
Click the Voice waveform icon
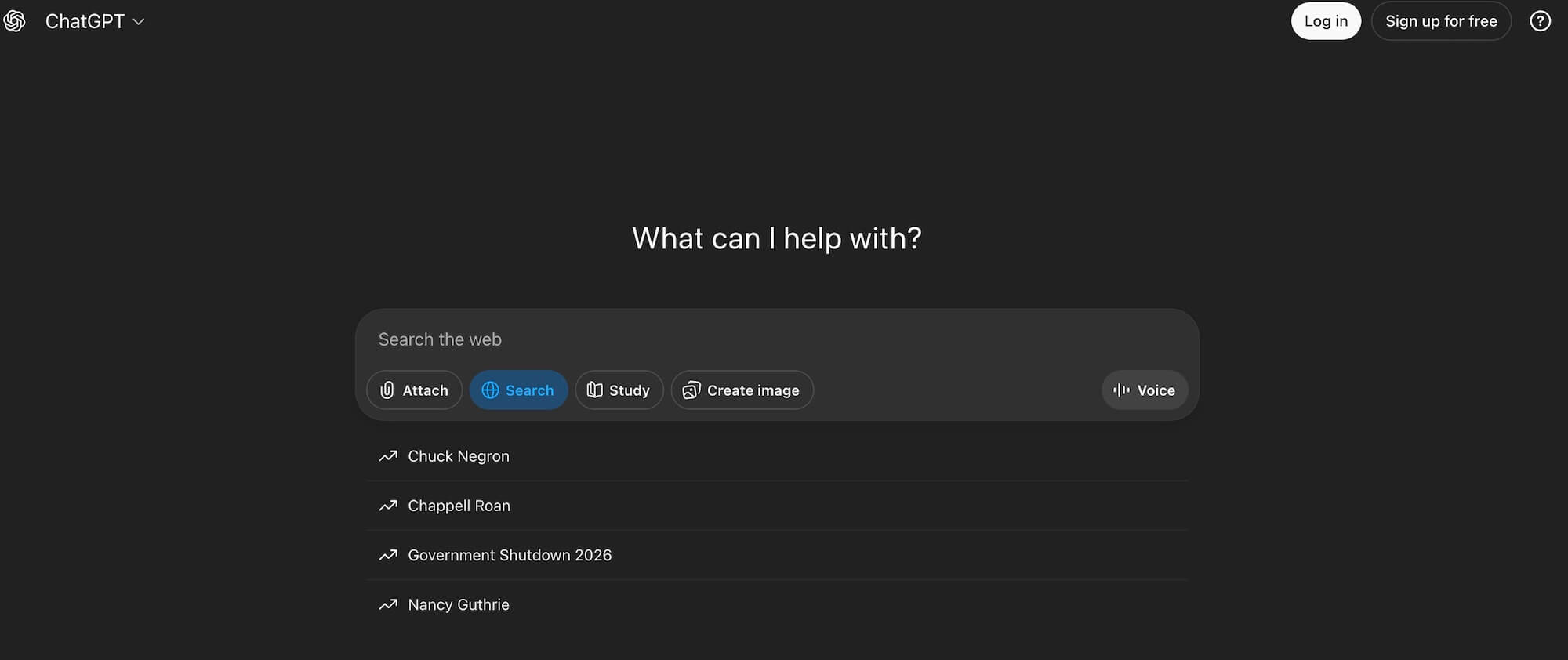1121,390
